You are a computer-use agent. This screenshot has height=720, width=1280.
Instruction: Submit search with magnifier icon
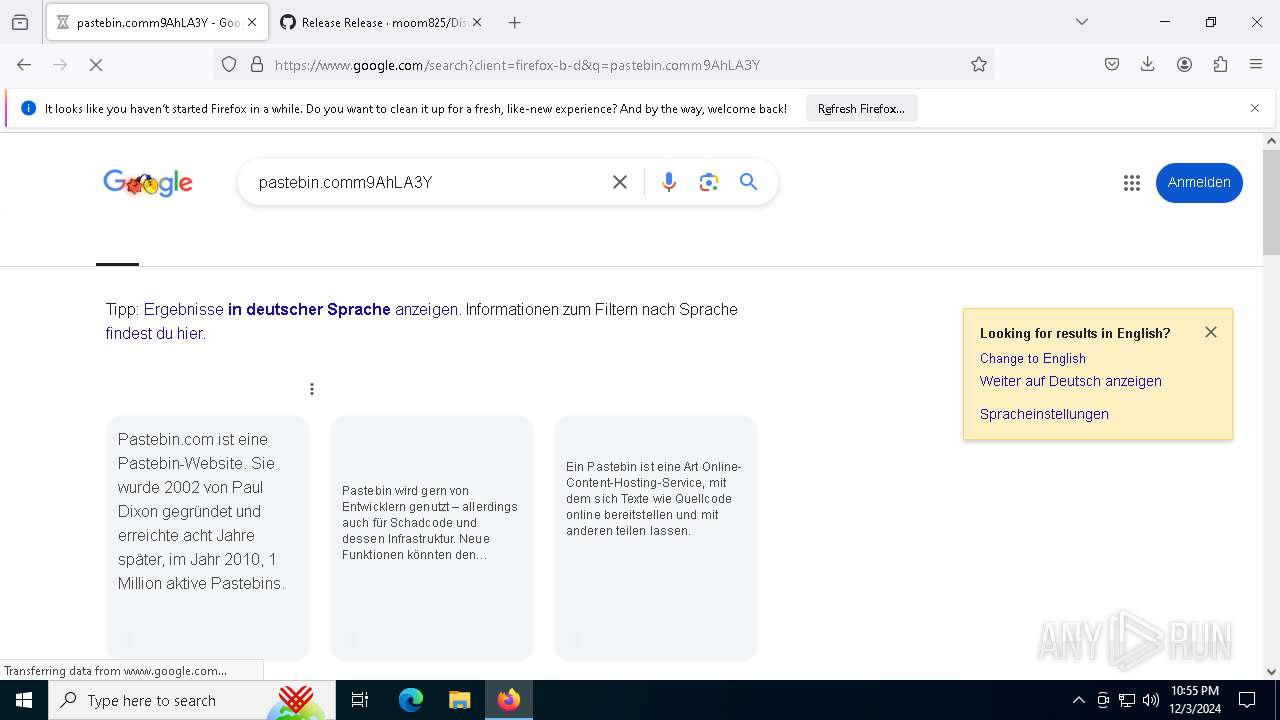[749, 182]
